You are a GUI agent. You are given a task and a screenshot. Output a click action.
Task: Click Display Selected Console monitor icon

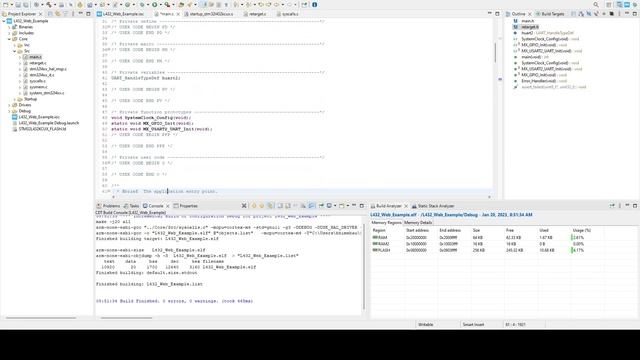pyautogui.click(x=329, y=206)
